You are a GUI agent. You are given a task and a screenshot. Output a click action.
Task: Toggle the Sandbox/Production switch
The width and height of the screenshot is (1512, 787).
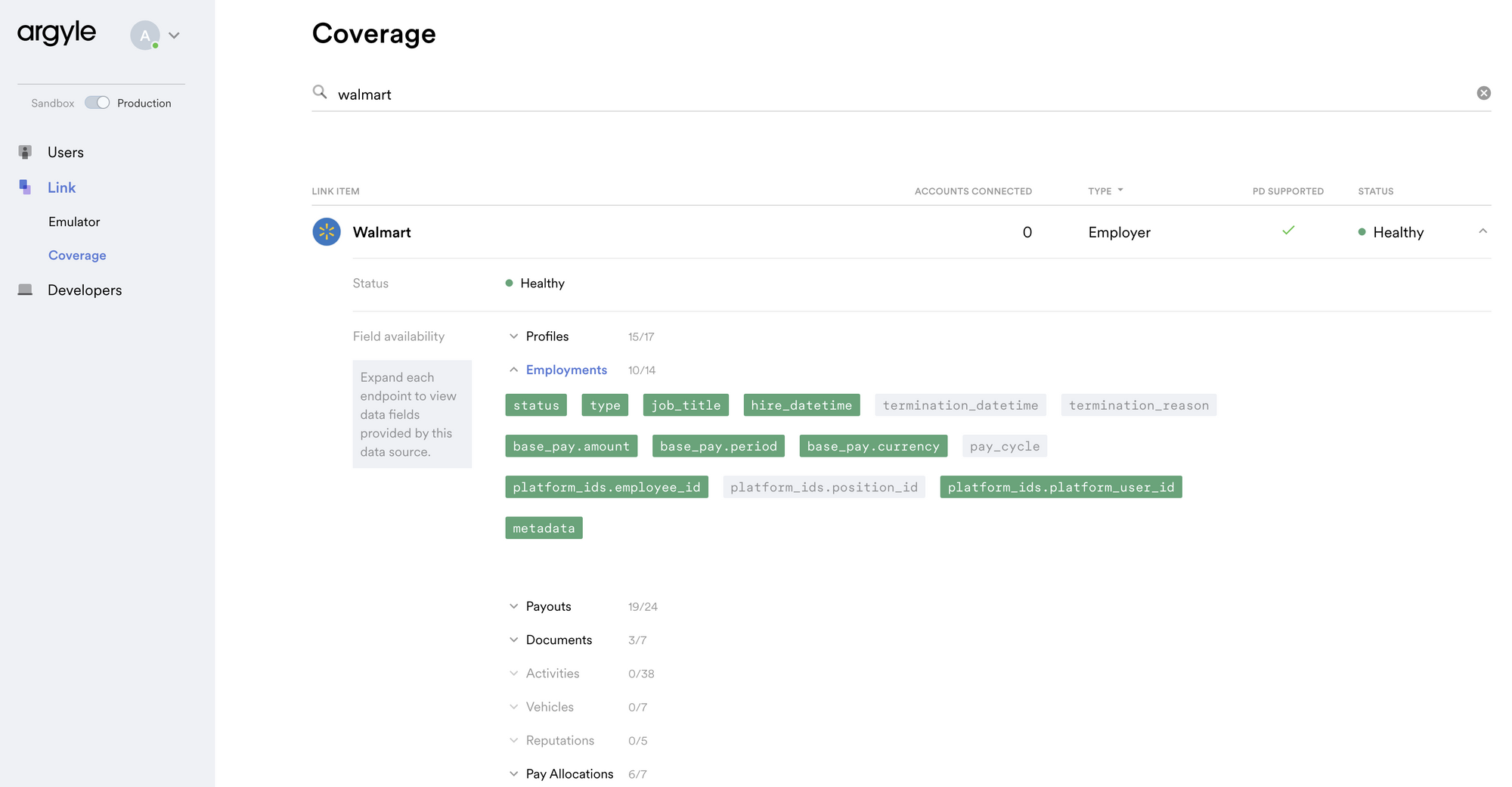[97, 103]
